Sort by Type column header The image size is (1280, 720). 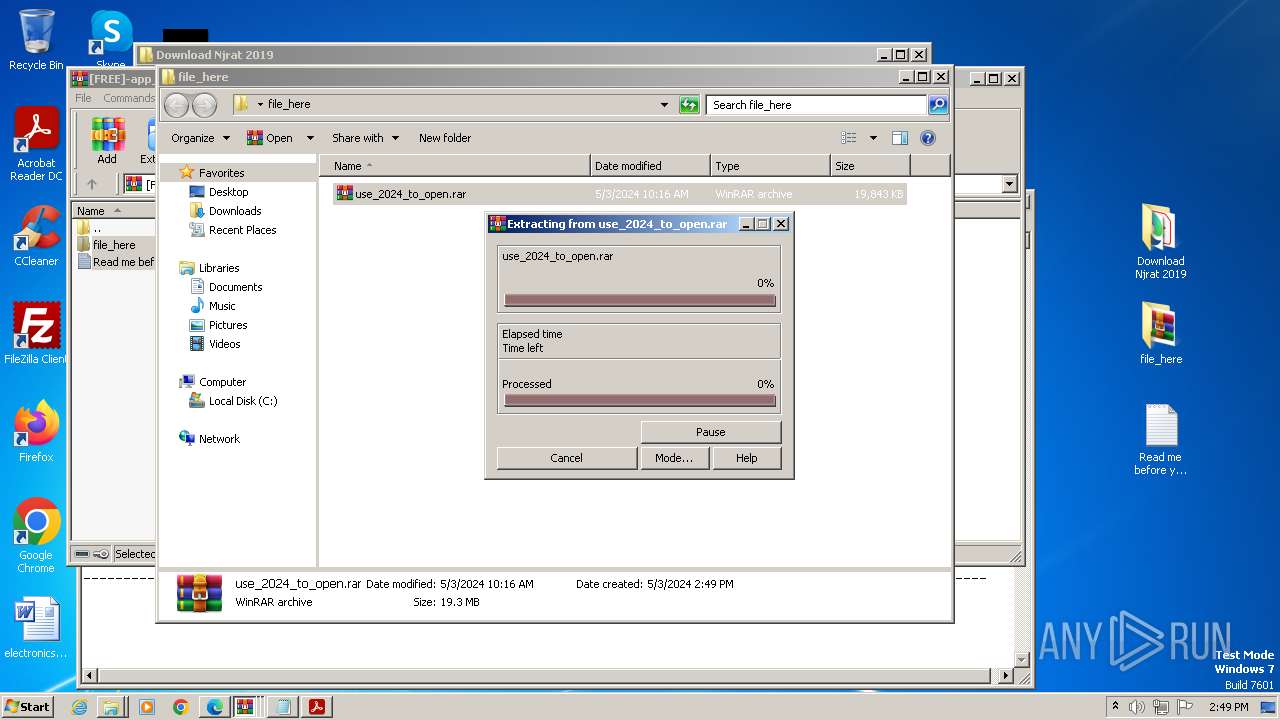pyautogui.click(x=770, y=166)
